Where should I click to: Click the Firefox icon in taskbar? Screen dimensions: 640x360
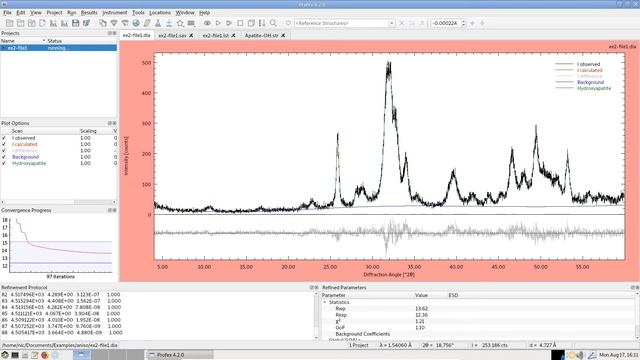(44, 355)
